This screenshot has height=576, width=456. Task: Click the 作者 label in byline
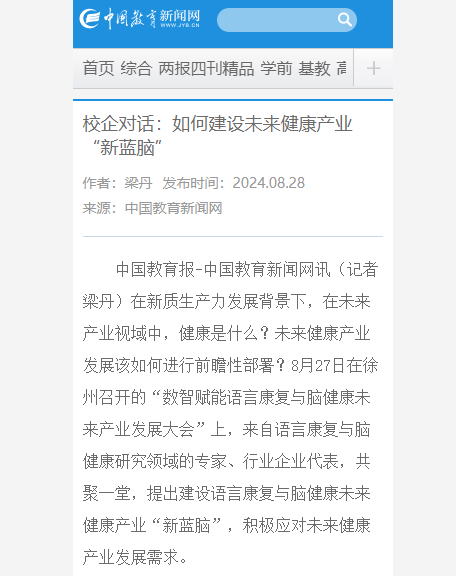(x=96, y=183)
